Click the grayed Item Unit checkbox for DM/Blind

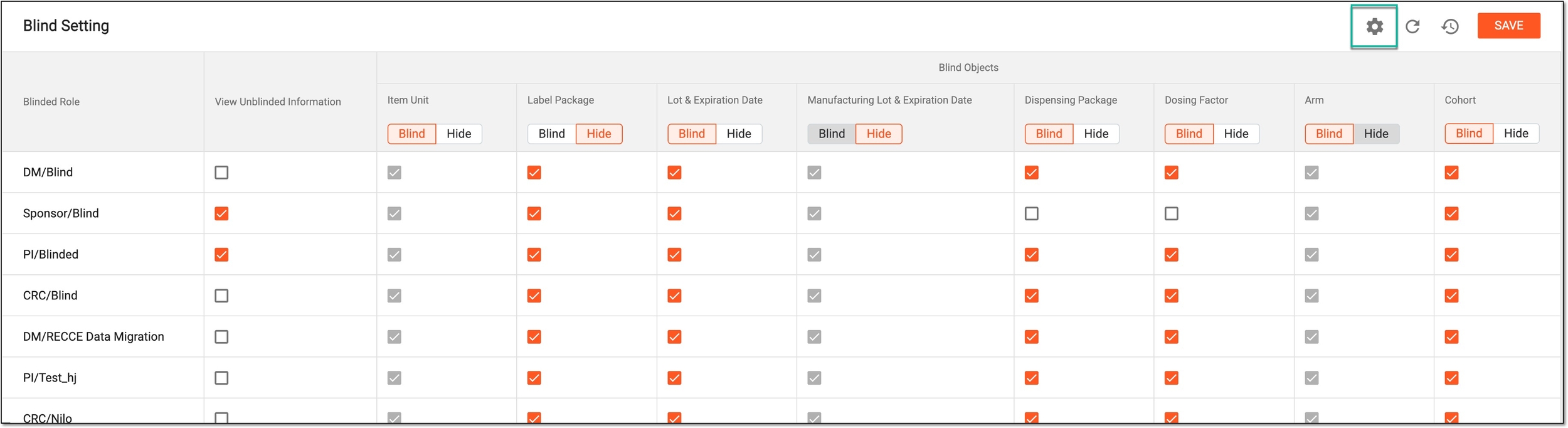(395, 173)
